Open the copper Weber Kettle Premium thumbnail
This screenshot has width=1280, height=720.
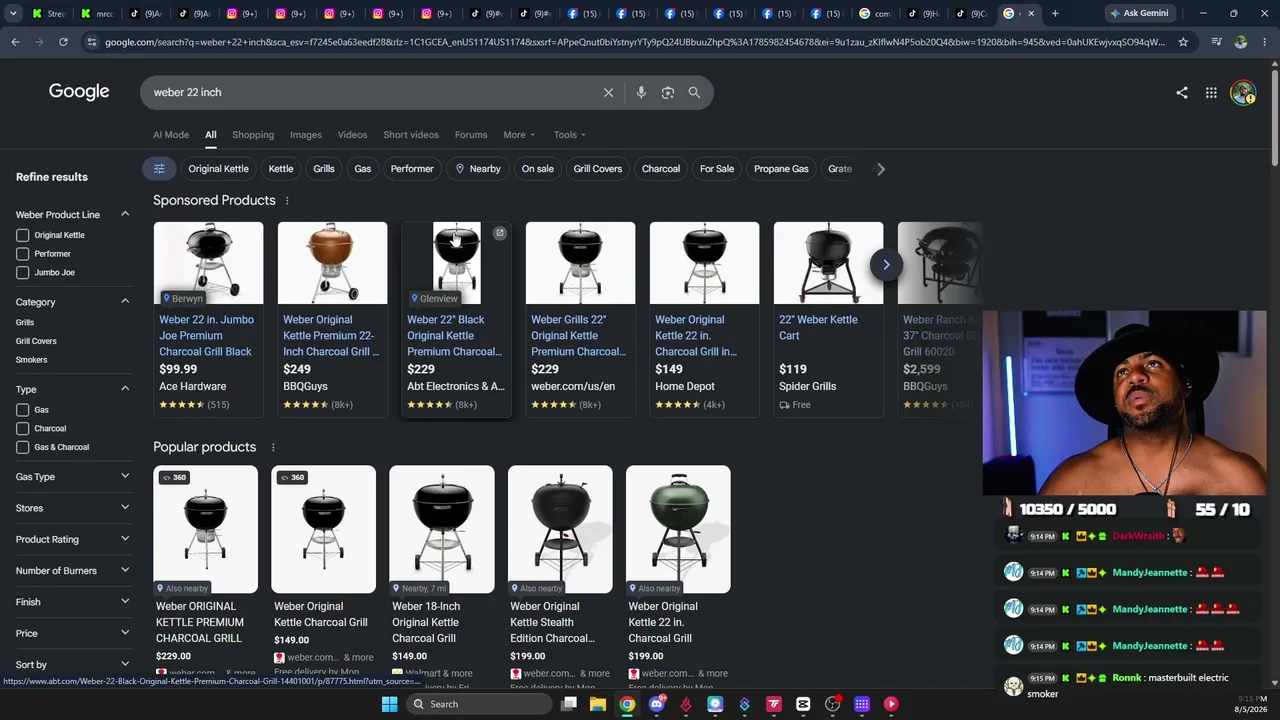click(x=332, y=263)
